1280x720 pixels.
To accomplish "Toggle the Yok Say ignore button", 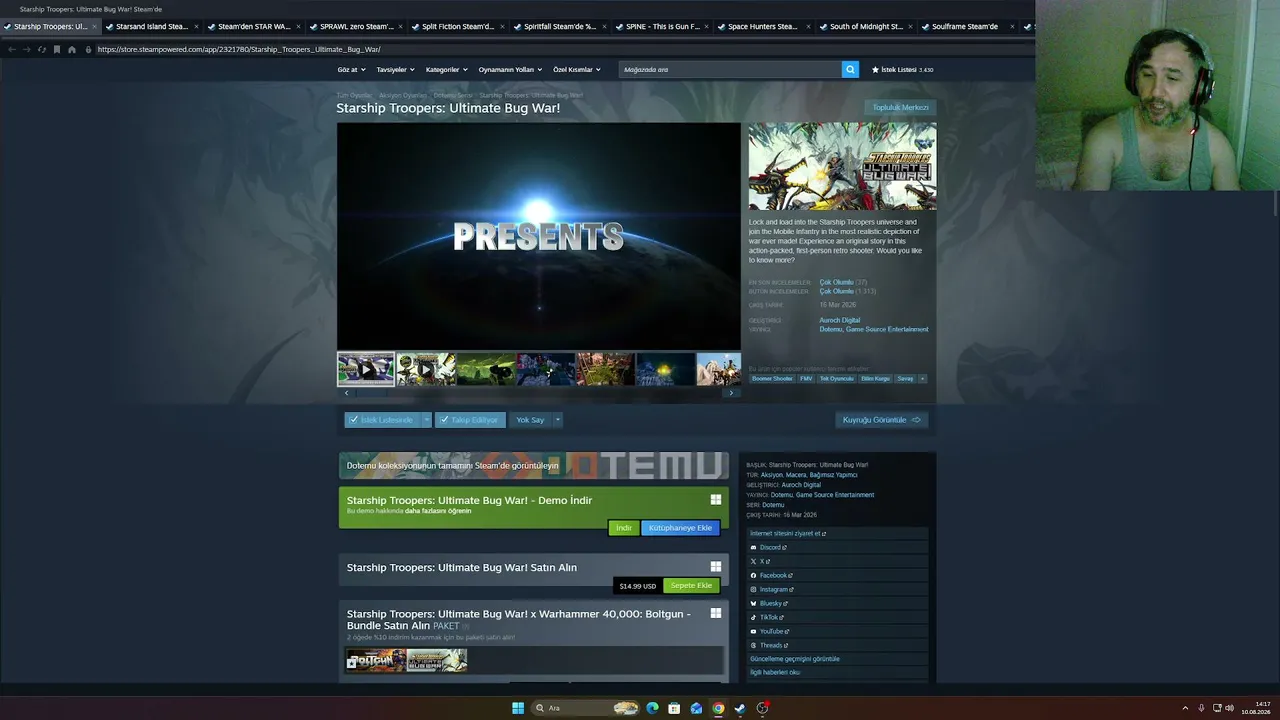I will coord(530,420).
